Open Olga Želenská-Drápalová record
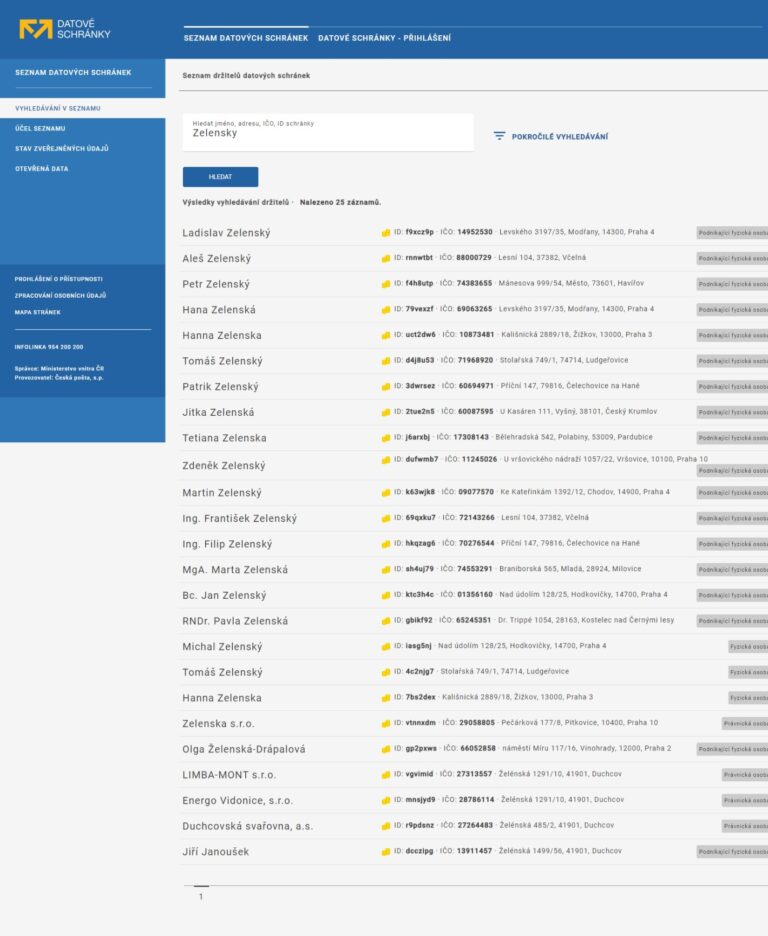 tap(244, 749)
